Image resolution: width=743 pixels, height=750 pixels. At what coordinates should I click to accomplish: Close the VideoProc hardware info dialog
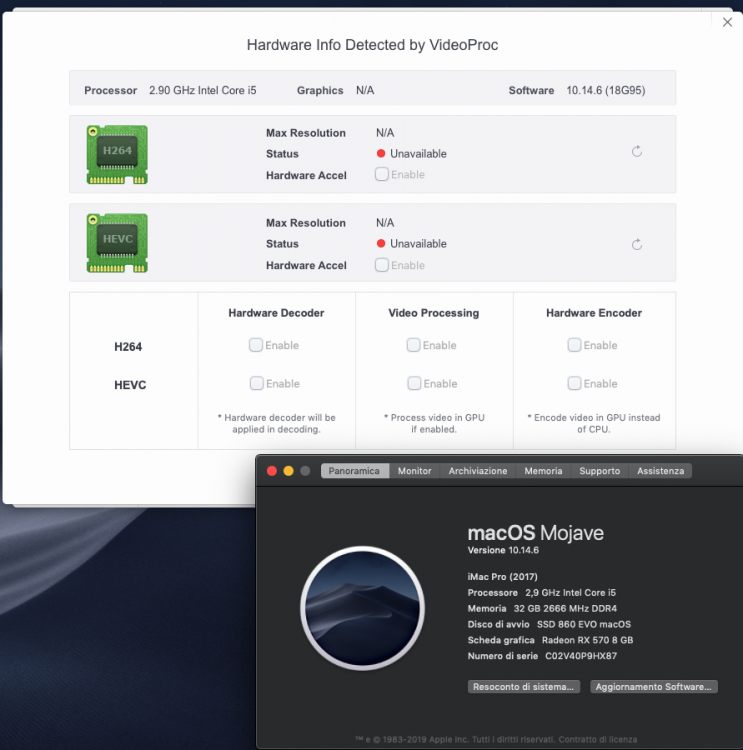[x=727, y=22]
